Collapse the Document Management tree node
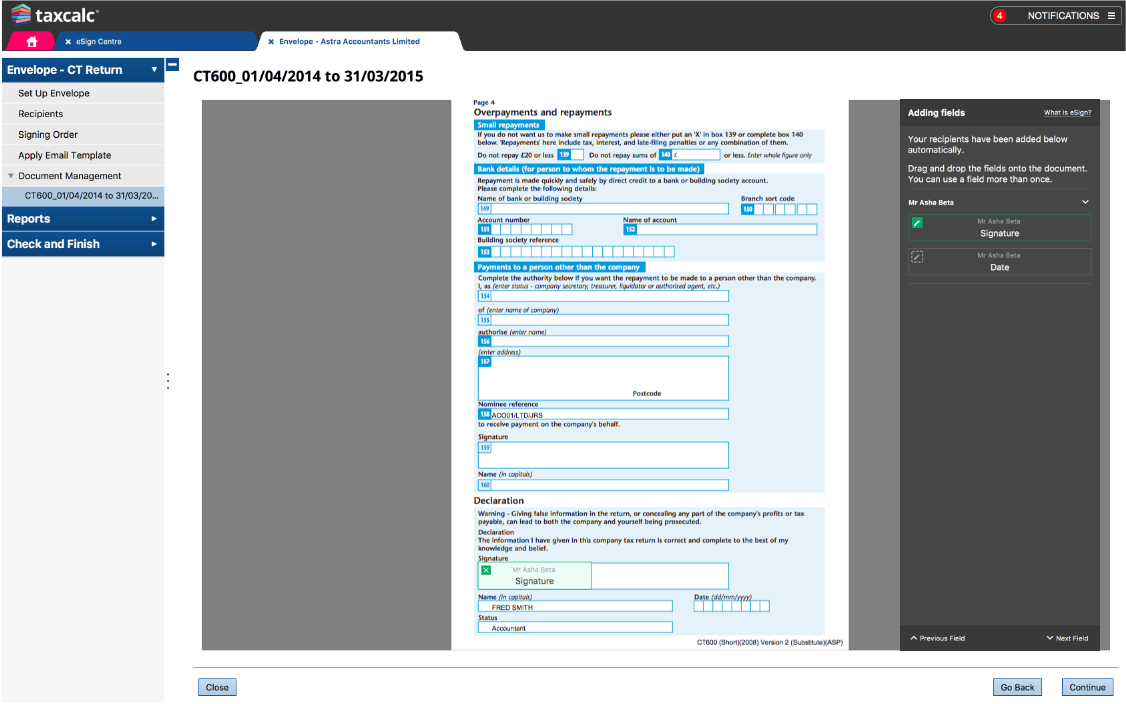Viewport: 1126px width, 704px height. pyautogui.click(x=10, y=176)
